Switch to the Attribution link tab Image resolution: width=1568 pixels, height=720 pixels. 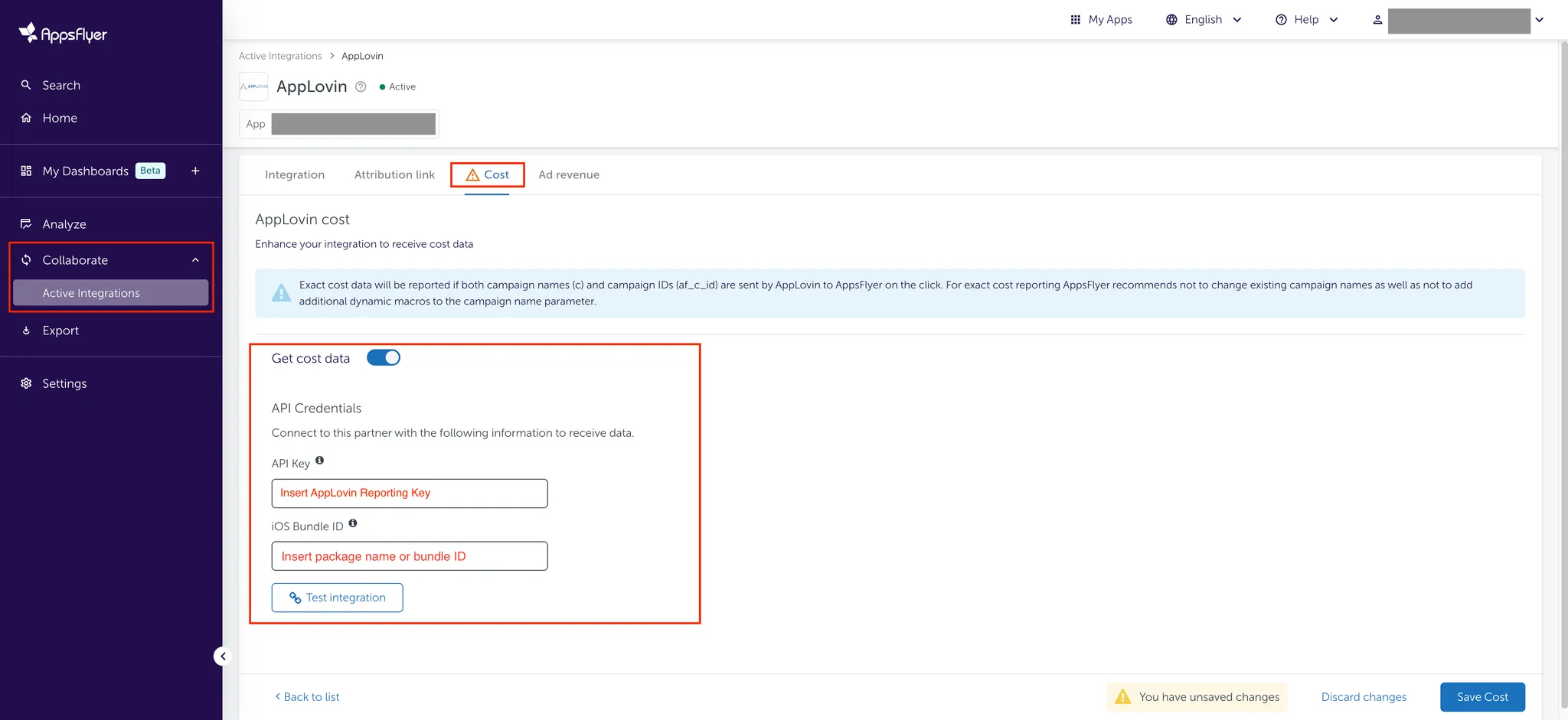click(394, 174)
